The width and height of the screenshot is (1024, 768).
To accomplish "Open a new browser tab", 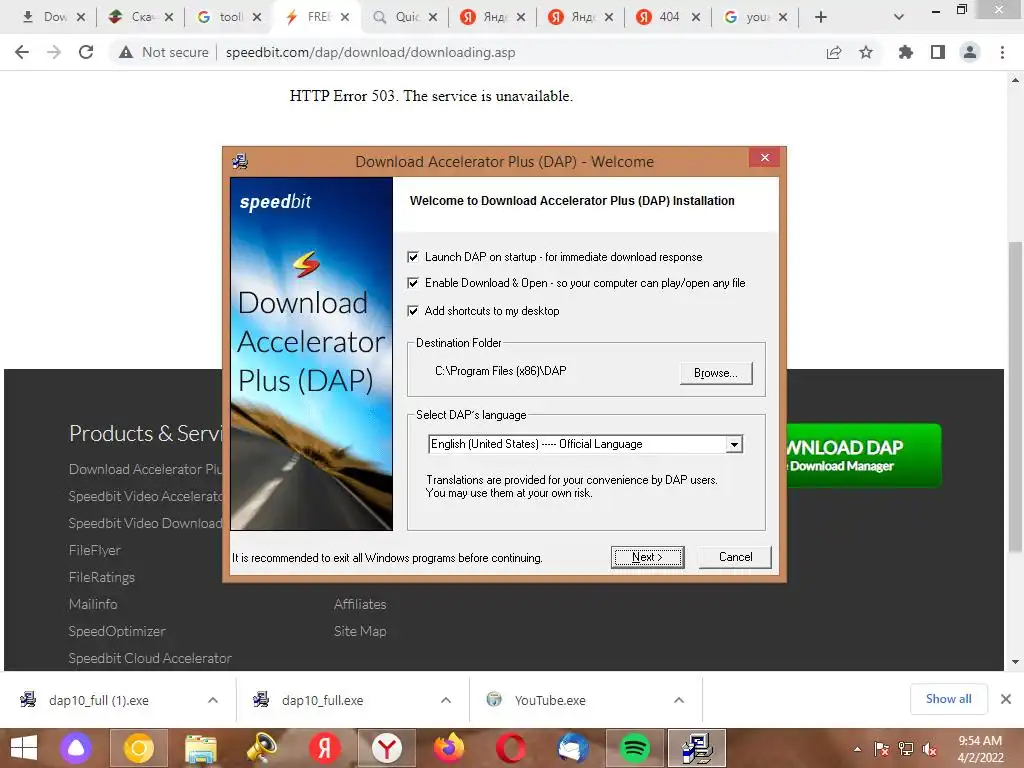I will pos(821,17).
